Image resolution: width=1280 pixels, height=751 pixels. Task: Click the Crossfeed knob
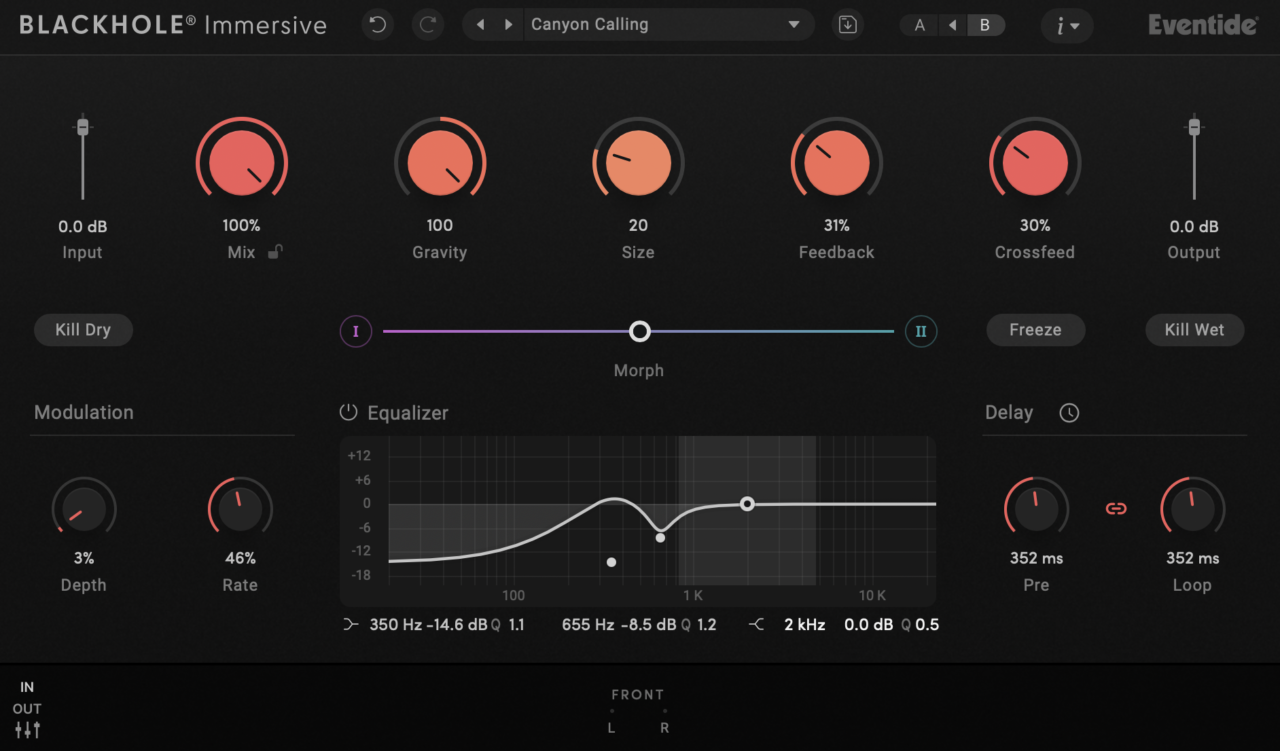(1035, 163)
